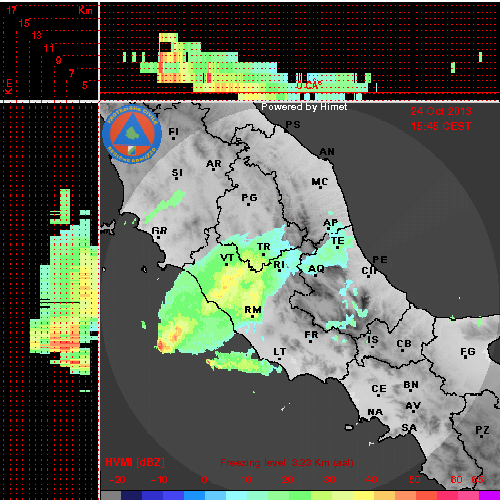Screen dimensions: 500x500
Task: Click the PG city label
Action: point(249,199)
